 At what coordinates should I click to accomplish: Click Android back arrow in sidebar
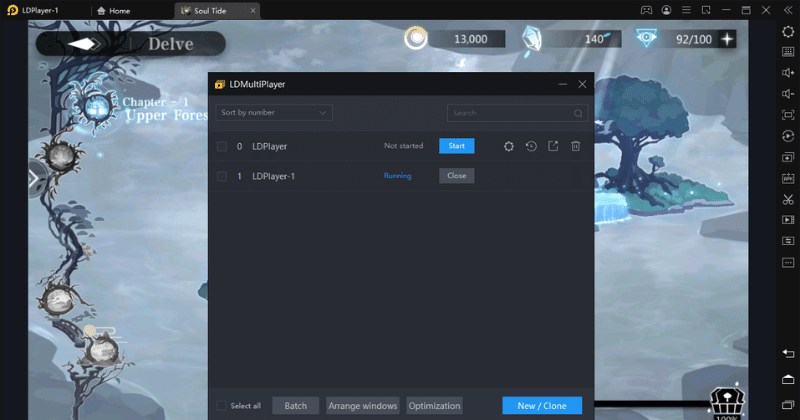788,353
